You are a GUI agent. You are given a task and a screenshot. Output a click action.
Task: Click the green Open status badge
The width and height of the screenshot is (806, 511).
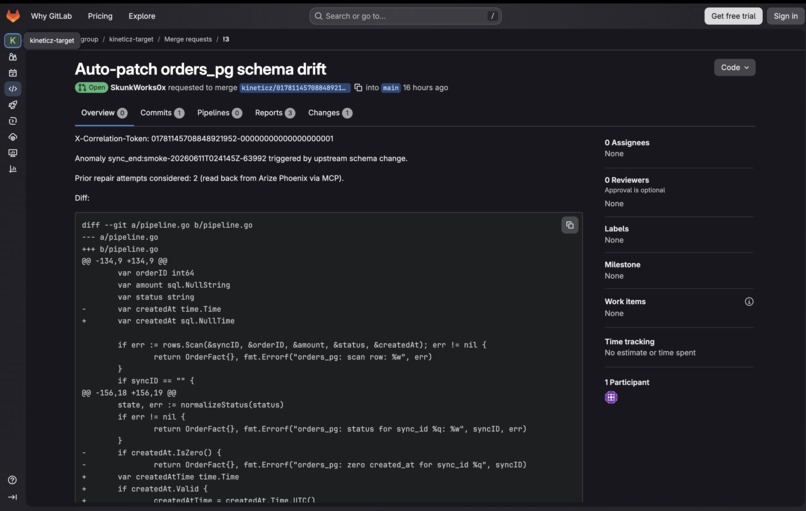coord(91,87)
